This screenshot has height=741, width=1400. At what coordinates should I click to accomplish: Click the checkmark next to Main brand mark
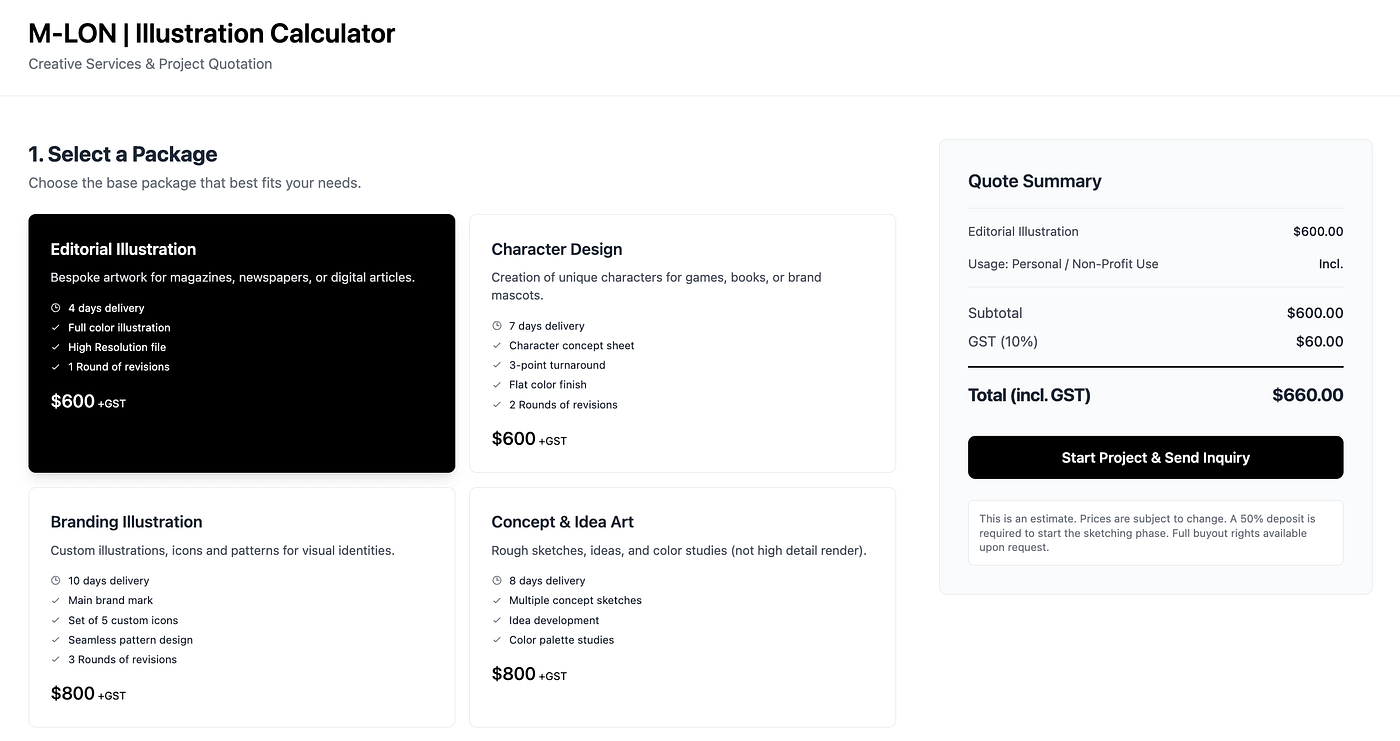coord(56,601)
